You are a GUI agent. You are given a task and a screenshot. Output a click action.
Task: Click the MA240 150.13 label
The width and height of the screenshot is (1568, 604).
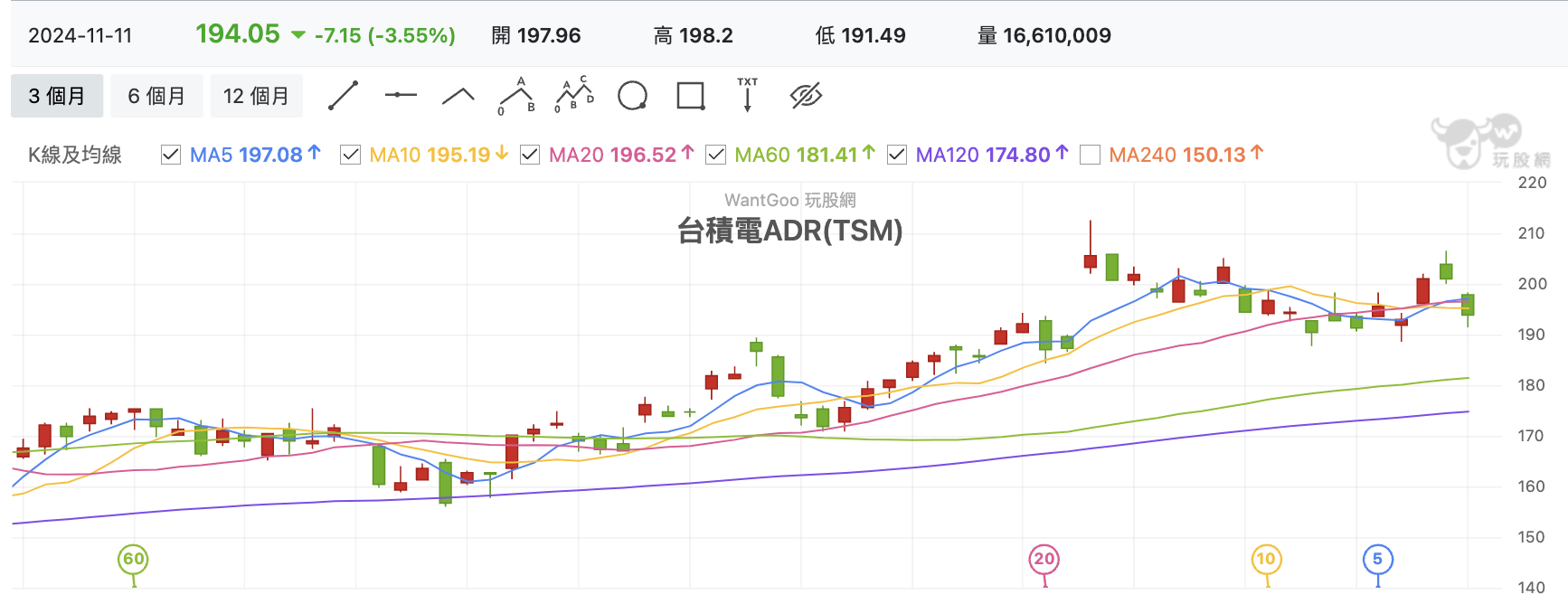click(1186, 155)
